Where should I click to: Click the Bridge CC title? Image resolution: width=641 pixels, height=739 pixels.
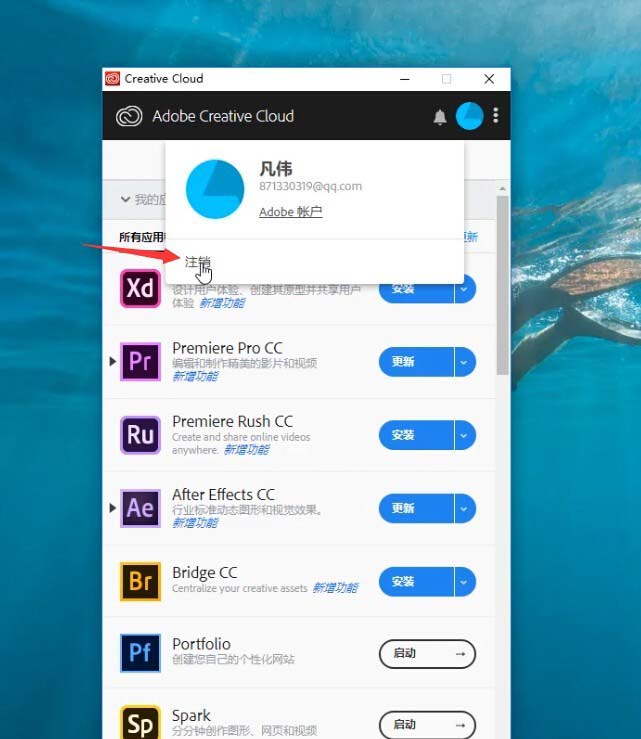tap(205, 573)
